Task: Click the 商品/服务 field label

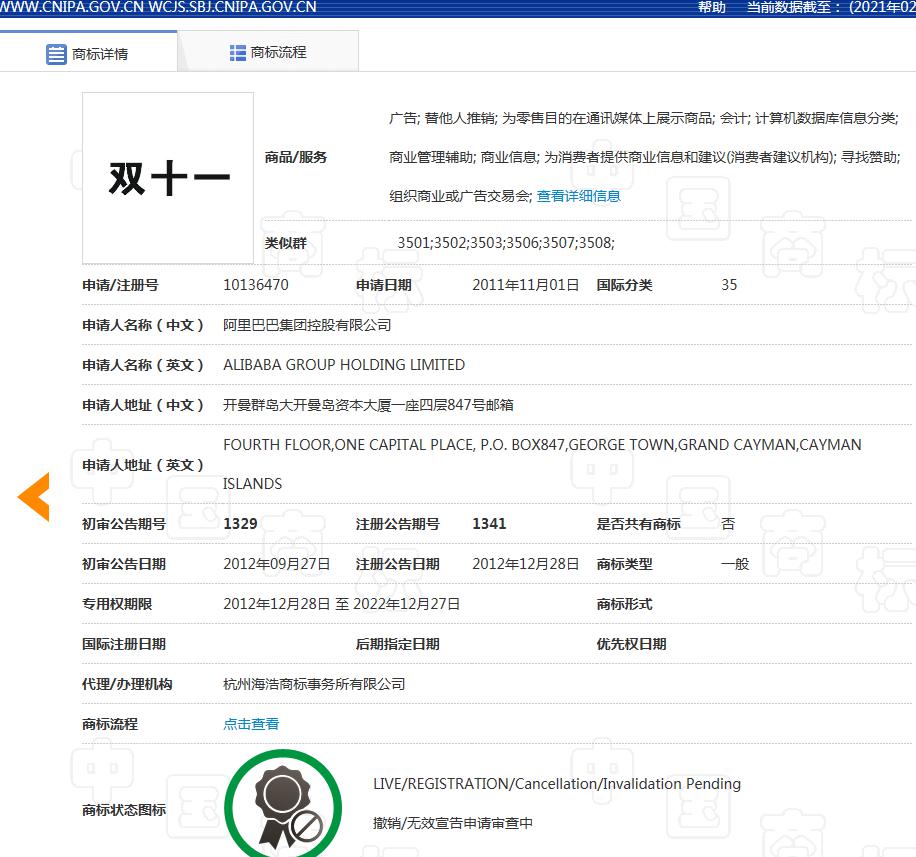Action: coord(296,157)
